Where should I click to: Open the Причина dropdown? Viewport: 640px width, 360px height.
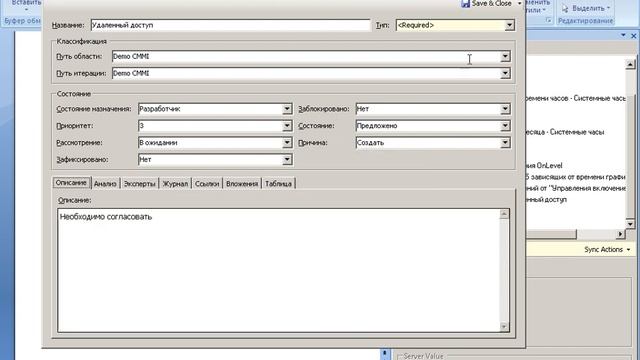click(505, 142)
